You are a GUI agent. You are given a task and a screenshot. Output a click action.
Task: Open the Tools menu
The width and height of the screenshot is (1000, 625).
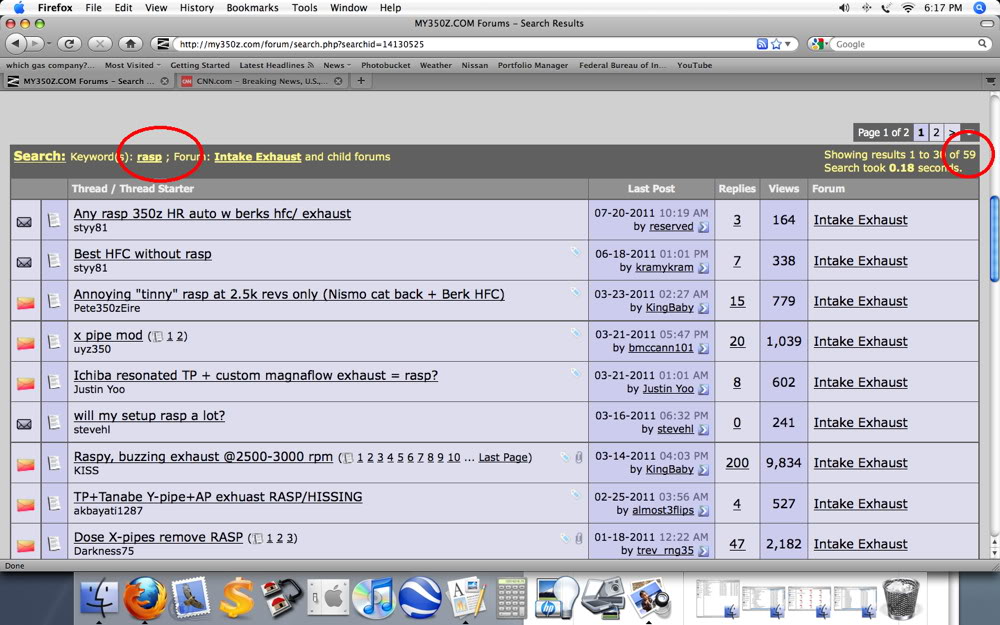(304, 8)
